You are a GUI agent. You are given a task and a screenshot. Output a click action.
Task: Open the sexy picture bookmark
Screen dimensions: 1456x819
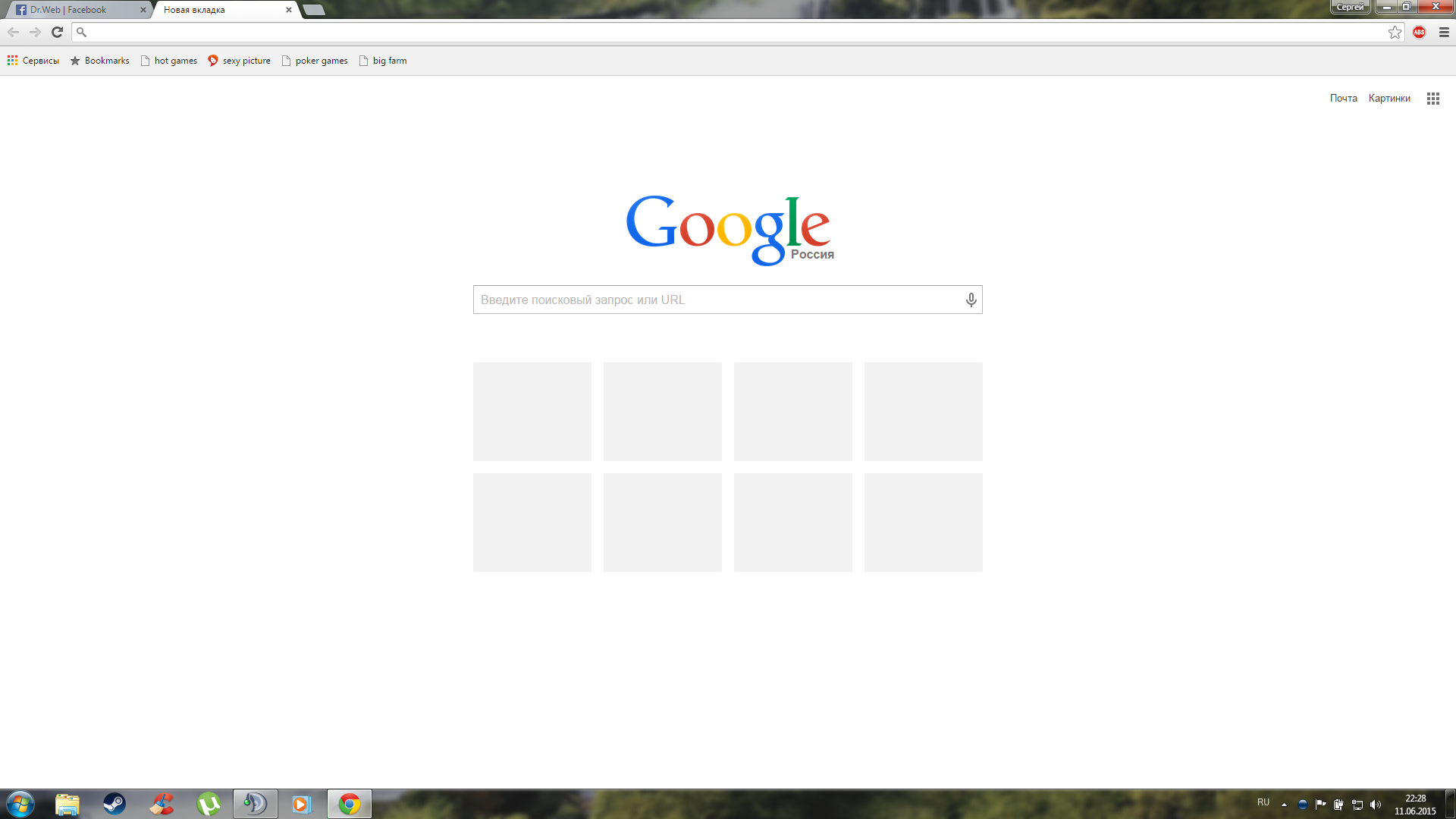pyautogui.click(x=239, y=61)
